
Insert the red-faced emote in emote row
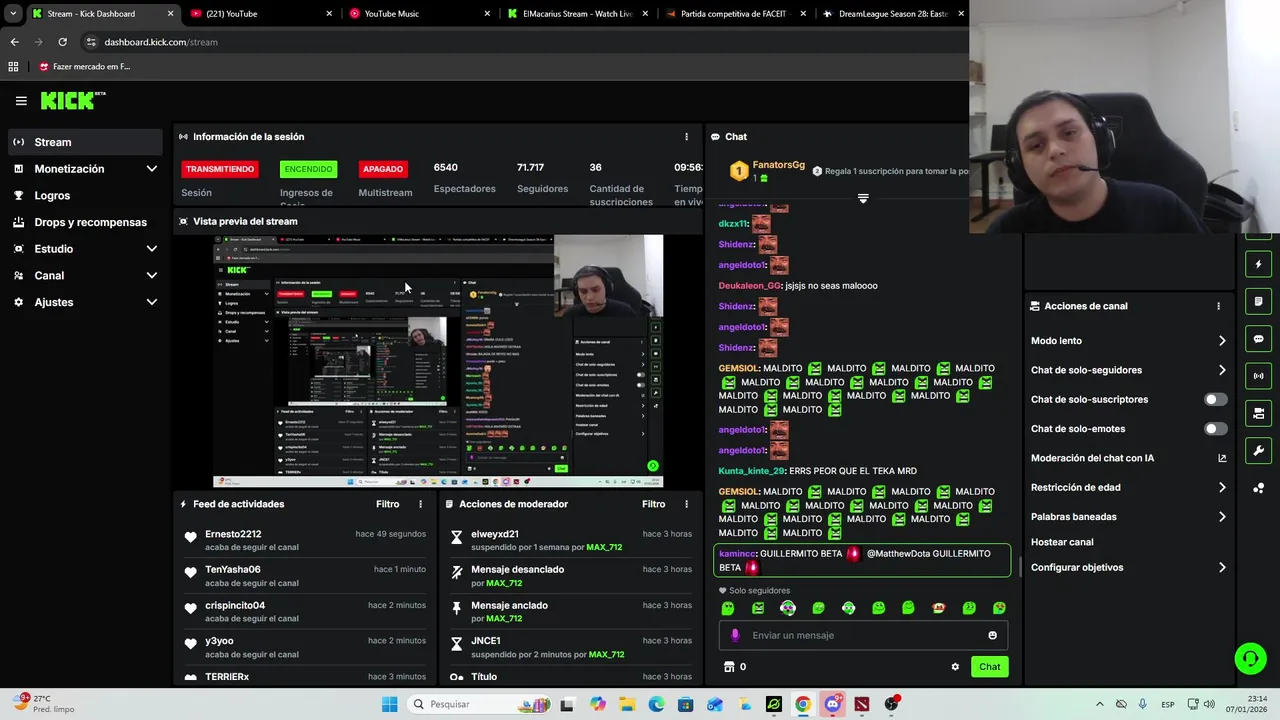click(938, 608)
